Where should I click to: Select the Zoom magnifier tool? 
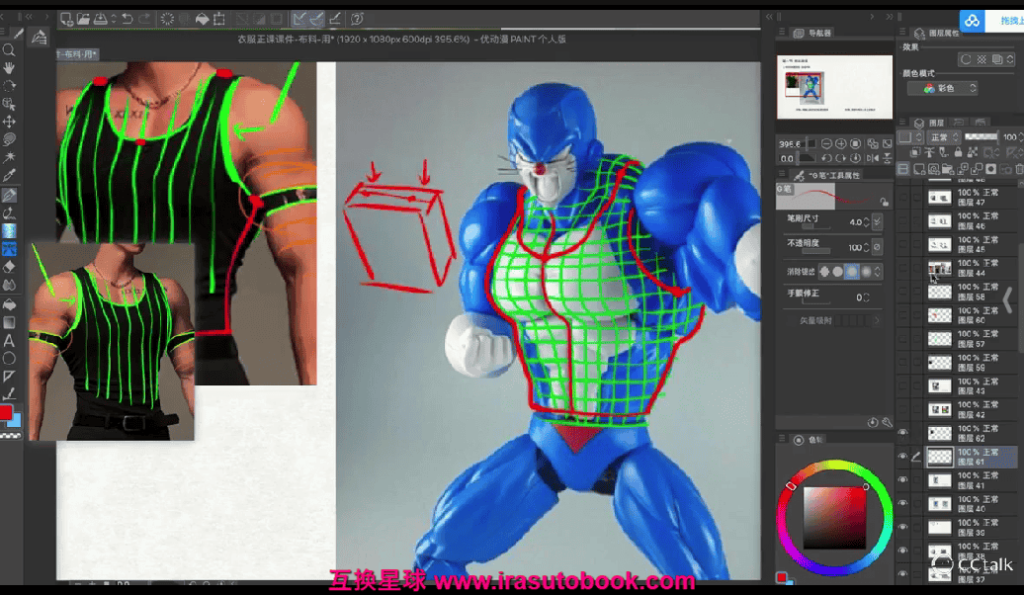pyautogui.click(x=9, y=50)
